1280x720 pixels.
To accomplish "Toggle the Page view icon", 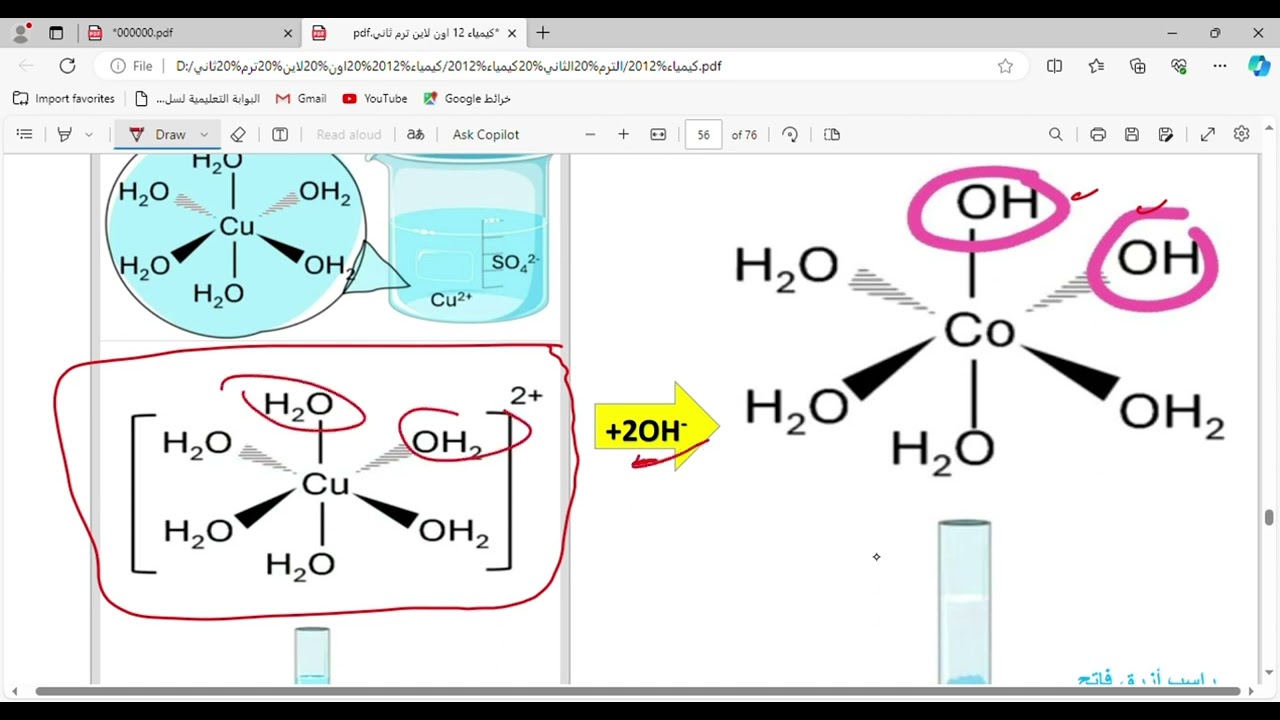I will click(x=832, y=134).
